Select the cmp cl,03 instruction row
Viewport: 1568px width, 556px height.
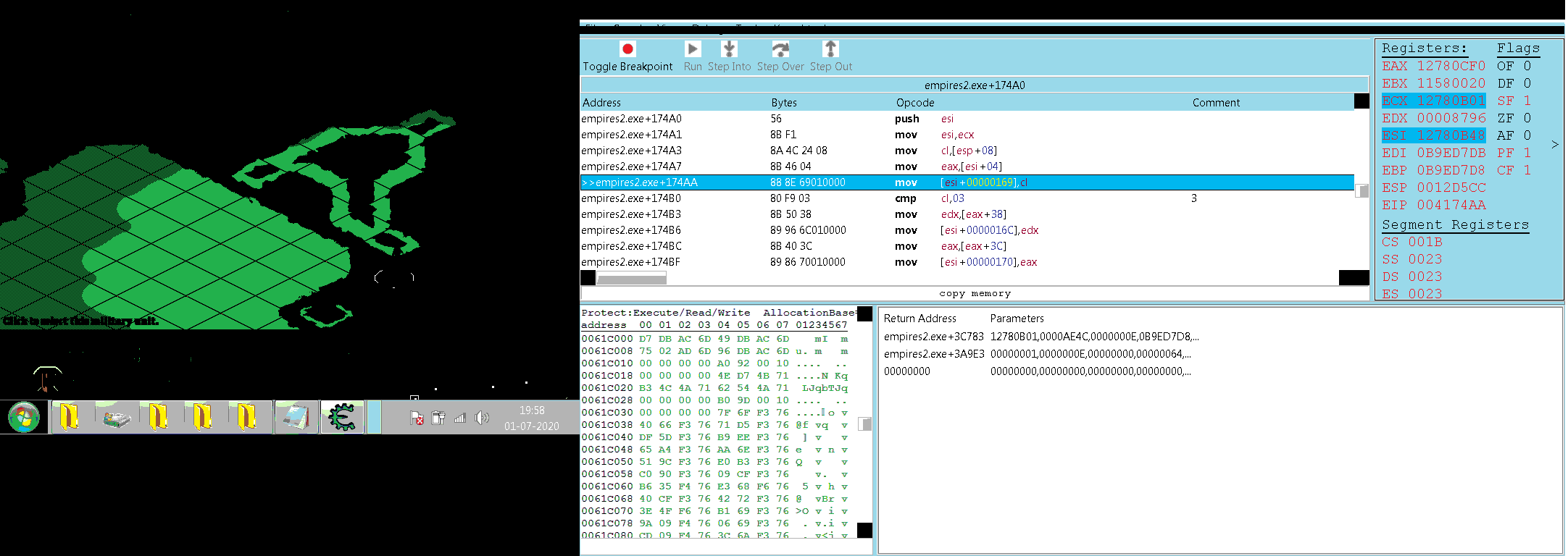click(x=967, y=198)
